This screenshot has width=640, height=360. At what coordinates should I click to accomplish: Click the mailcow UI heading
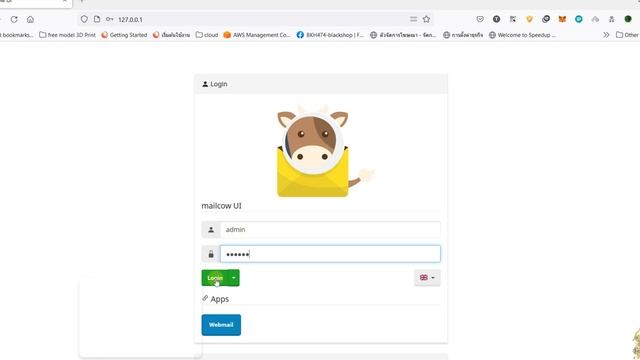point(222,206)
